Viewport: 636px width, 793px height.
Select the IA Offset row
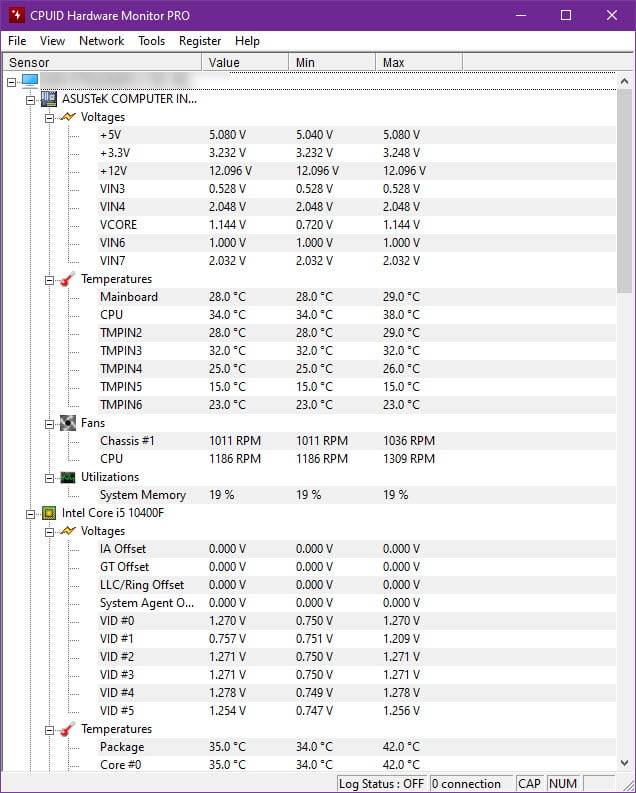pyautogui.click(x=357, y=549)
